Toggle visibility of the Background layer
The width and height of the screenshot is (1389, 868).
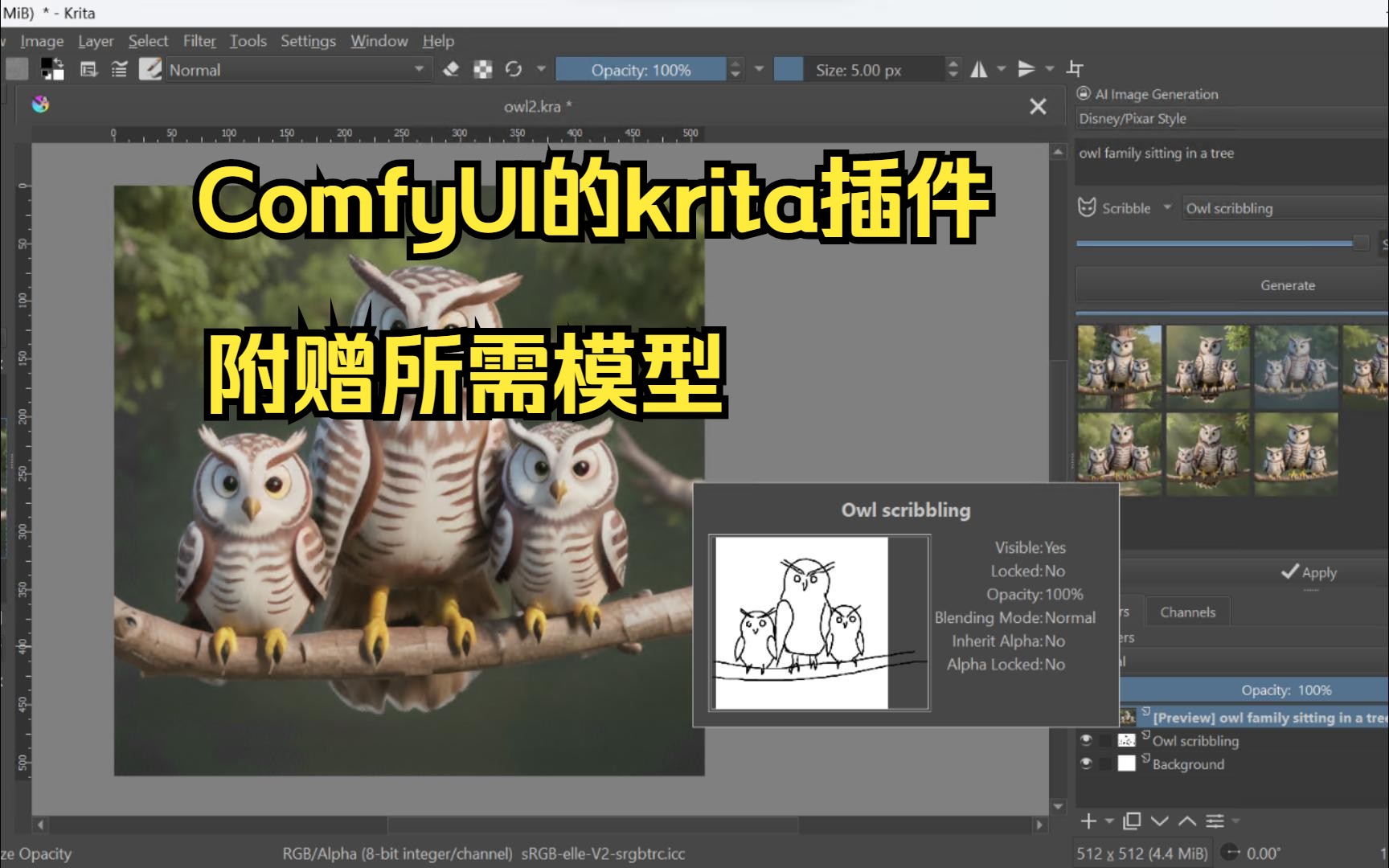(1086, 764)
